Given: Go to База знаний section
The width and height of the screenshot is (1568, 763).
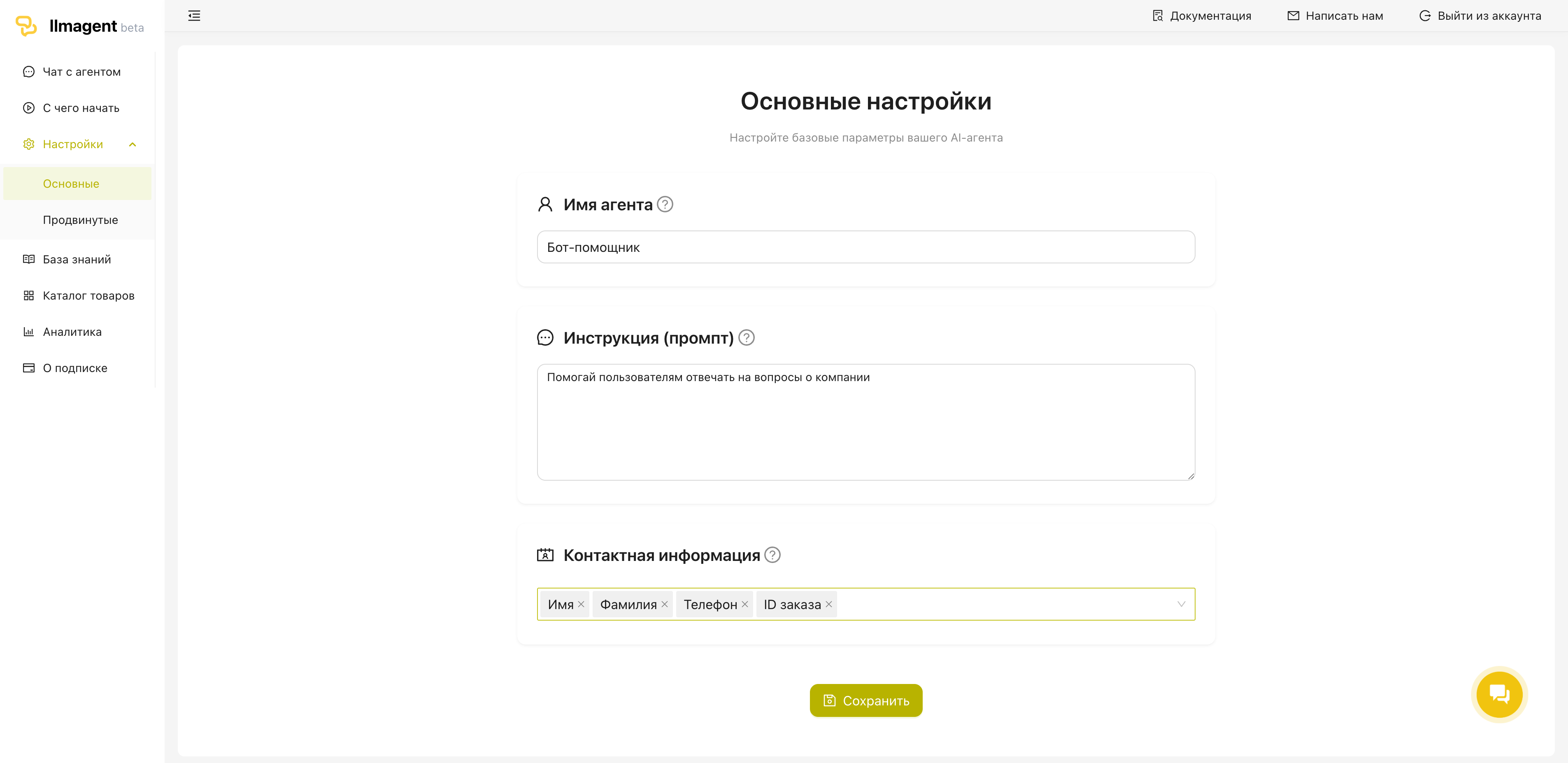Looking at the screenshot, I should point(77,260).
